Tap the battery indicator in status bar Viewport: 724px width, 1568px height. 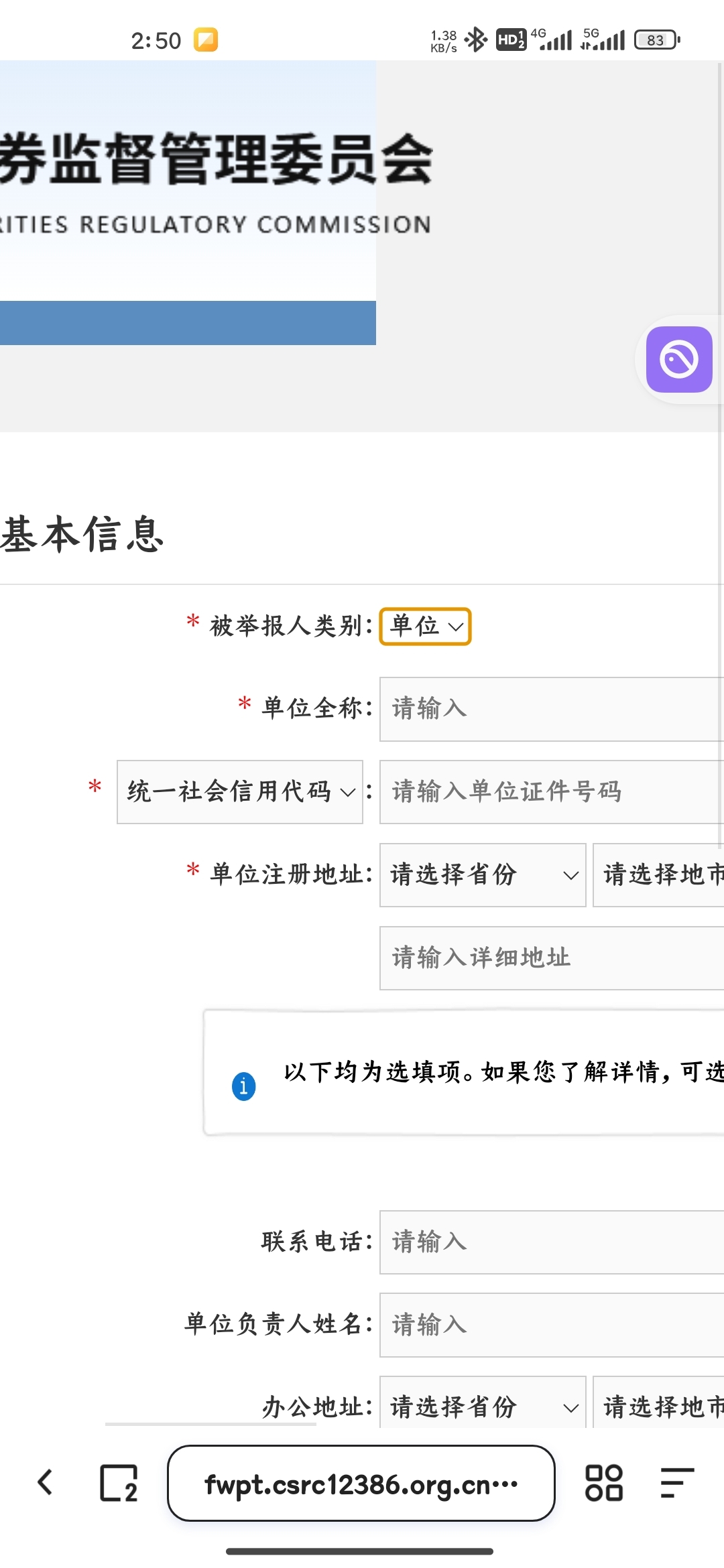click(657, 40)
